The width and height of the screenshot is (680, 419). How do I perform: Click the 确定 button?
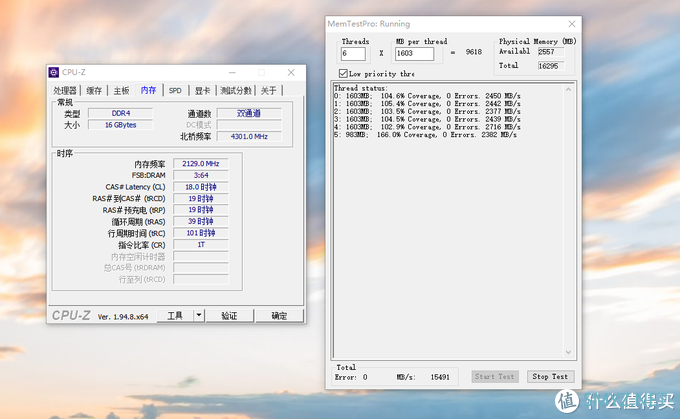[x=279, y=316]
